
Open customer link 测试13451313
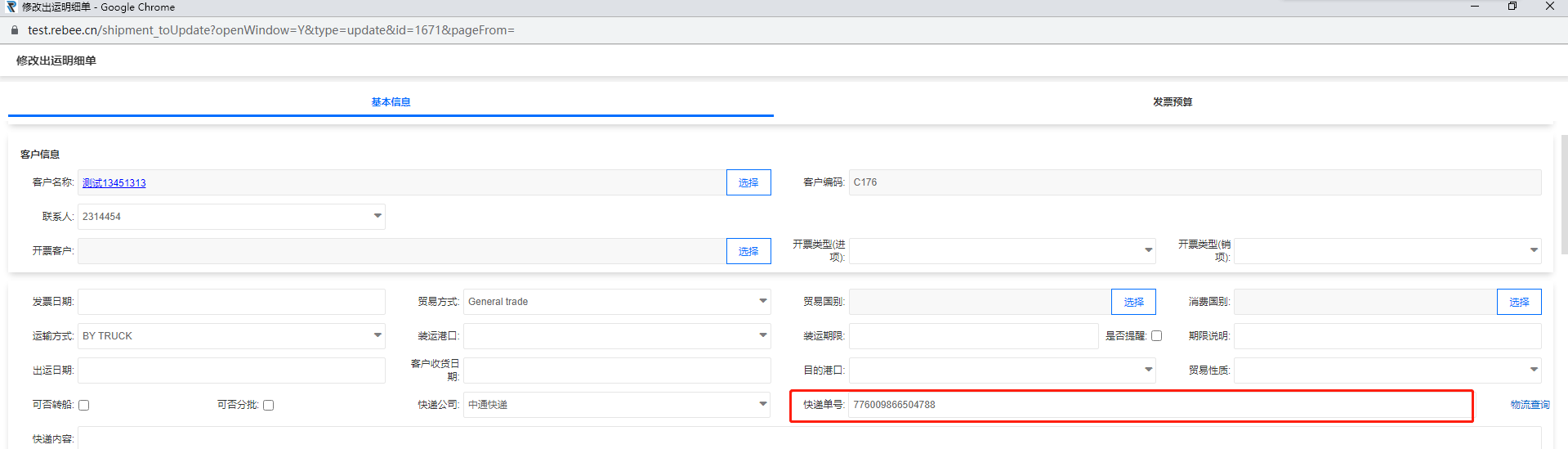114,182
